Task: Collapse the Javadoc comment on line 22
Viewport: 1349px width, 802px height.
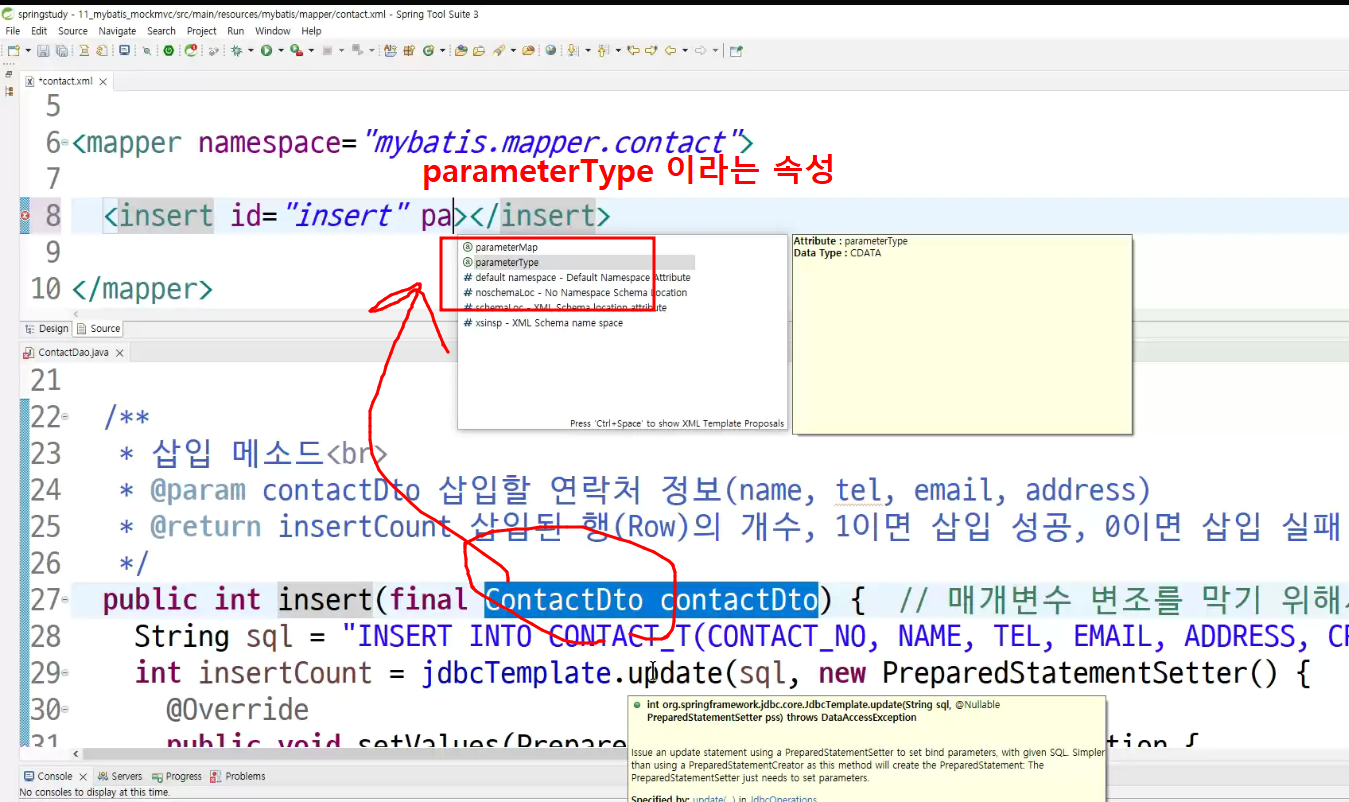Action: [x=65, y=417]
